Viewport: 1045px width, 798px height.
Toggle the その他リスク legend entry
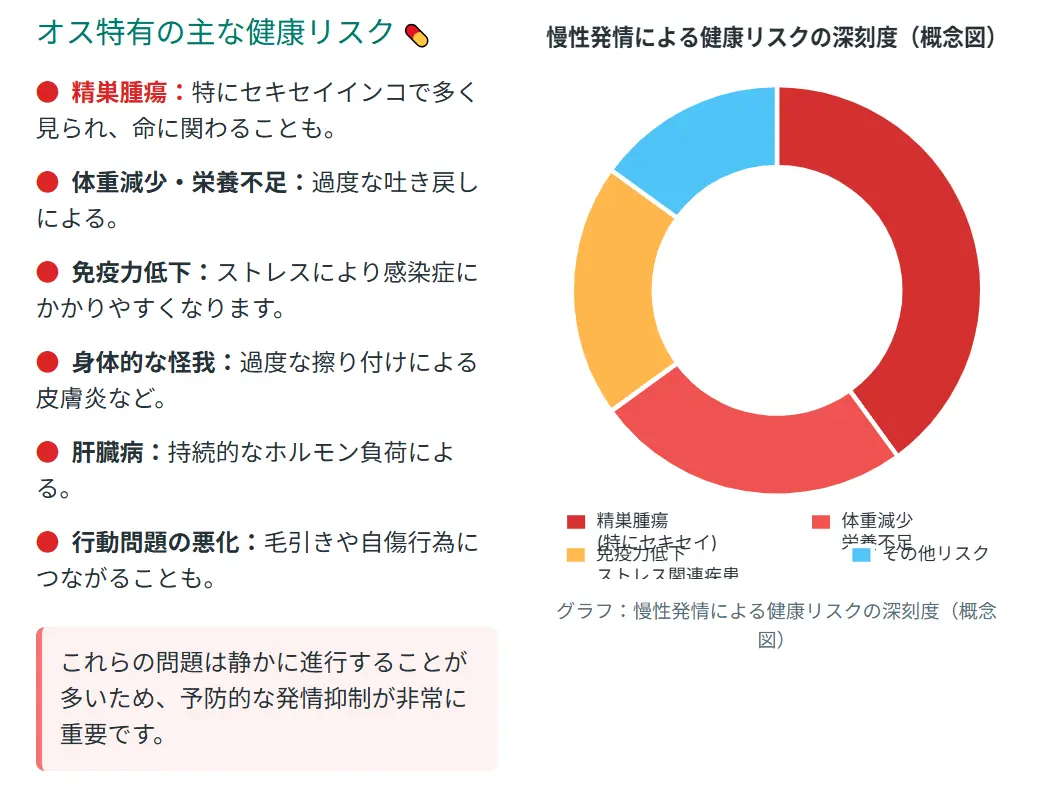(920, 553)
